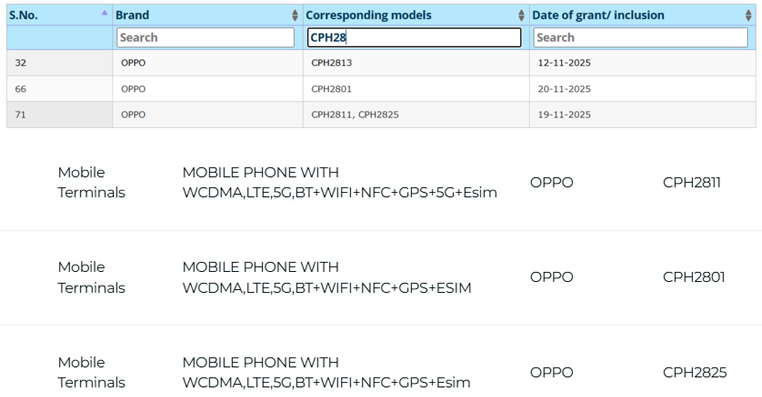Select CPH2825 in the lower listing
Viewport: 762px width, 397px height.
pyautogui.click(x=695, y=372)
